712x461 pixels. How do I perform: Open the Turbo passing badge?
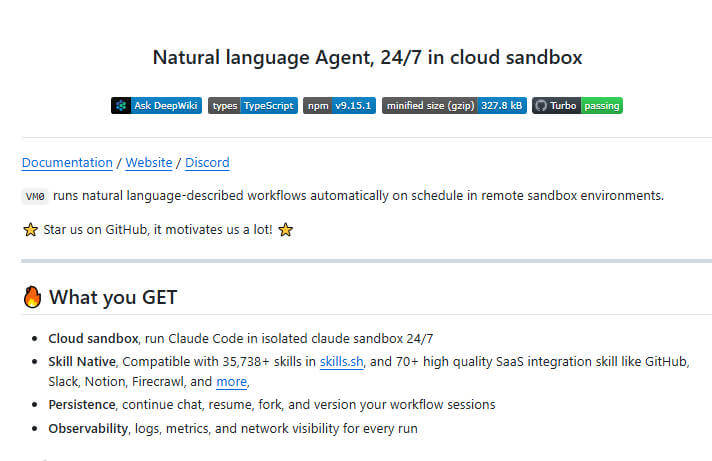577,105
